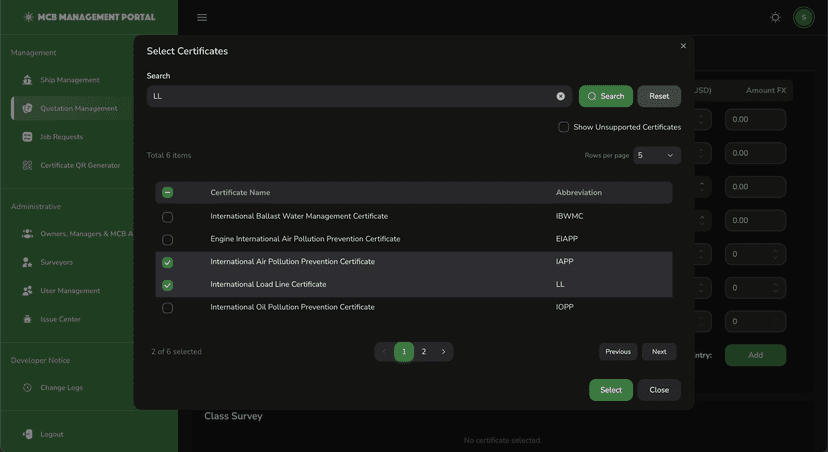The width and height of the screenshot is (828, 452).
Task: Click the Owners, Managers & MCB icon
Action: (27, 233)
